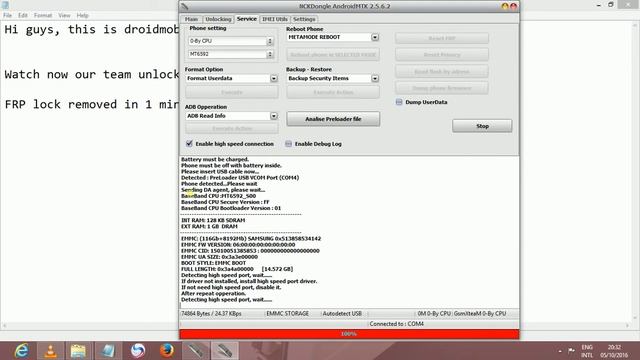Open the Backup Security Items dropdown
Viewport: 640px width, 360px height.
click(x=375, y=78)
